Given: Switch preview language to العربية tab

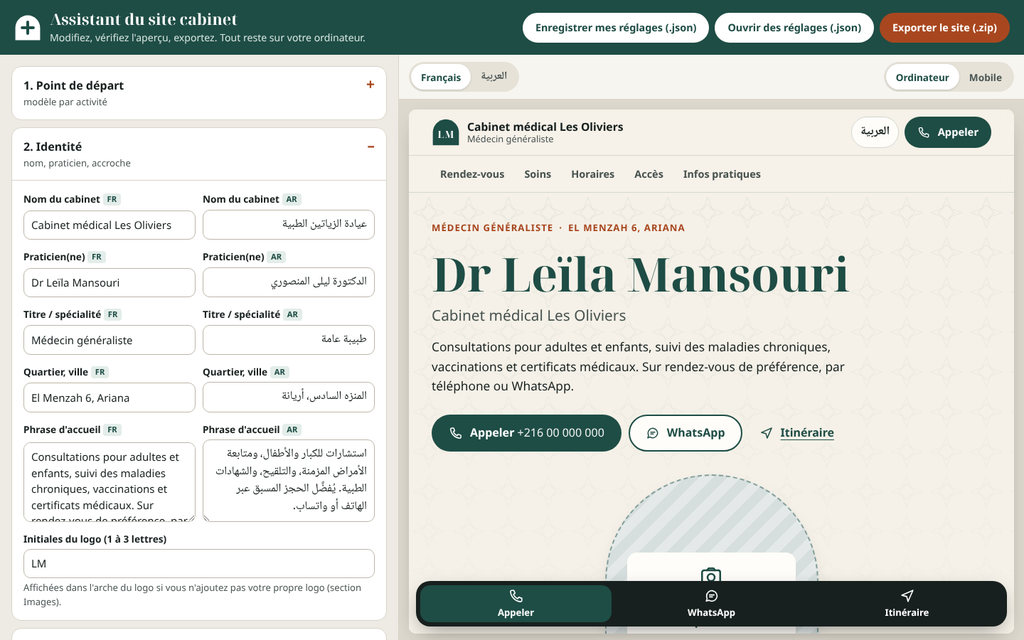Looking at the screenshot, I should [494, 76].
